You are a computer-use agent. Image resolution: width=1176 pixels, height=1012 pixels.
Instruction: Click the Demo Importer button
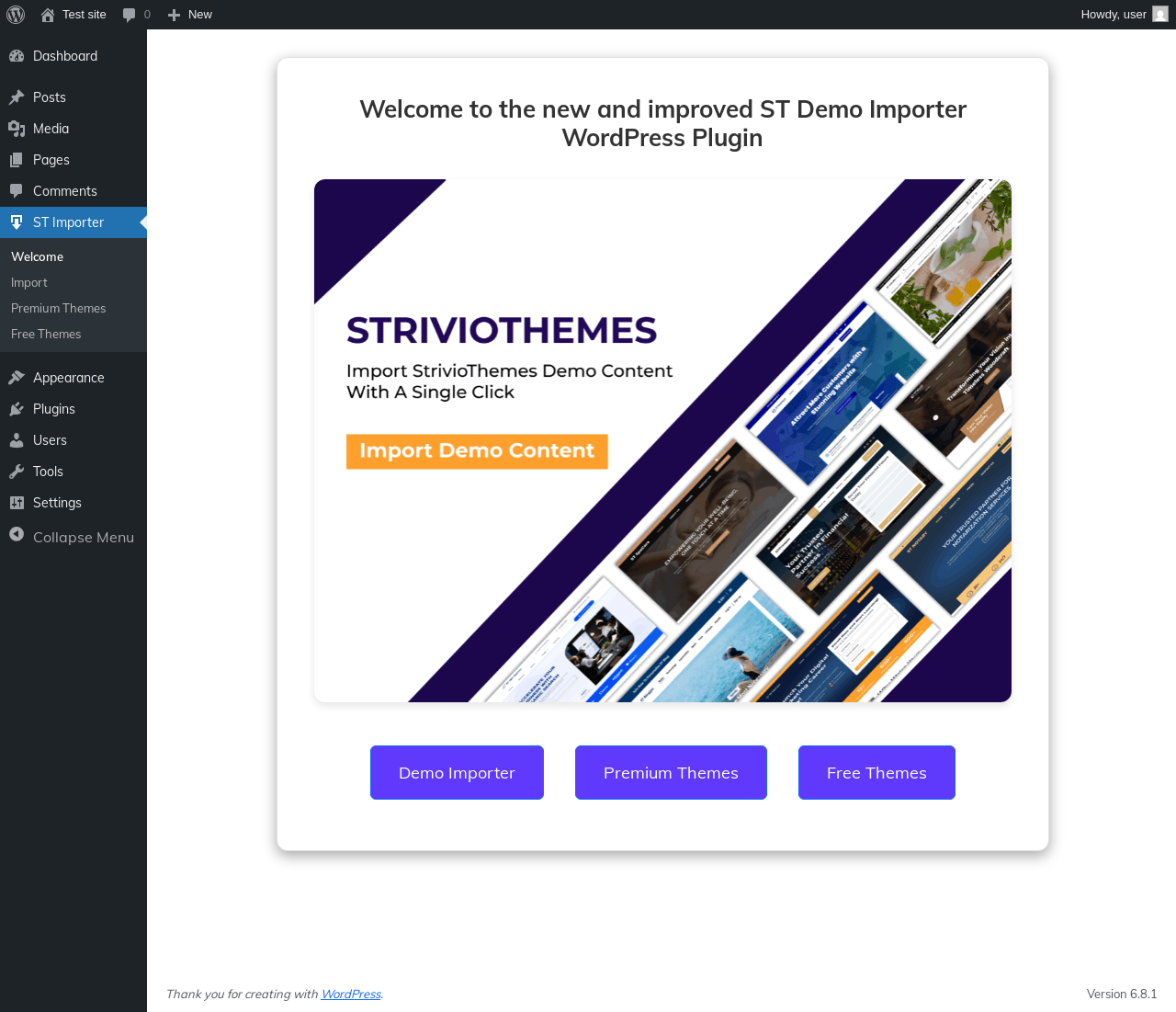457,773
